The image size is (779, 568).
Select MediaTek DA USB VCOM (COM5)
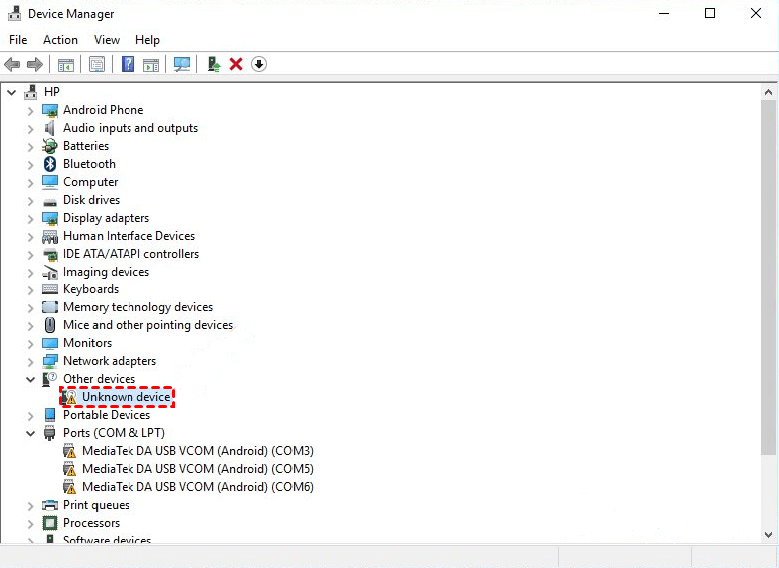198,469
